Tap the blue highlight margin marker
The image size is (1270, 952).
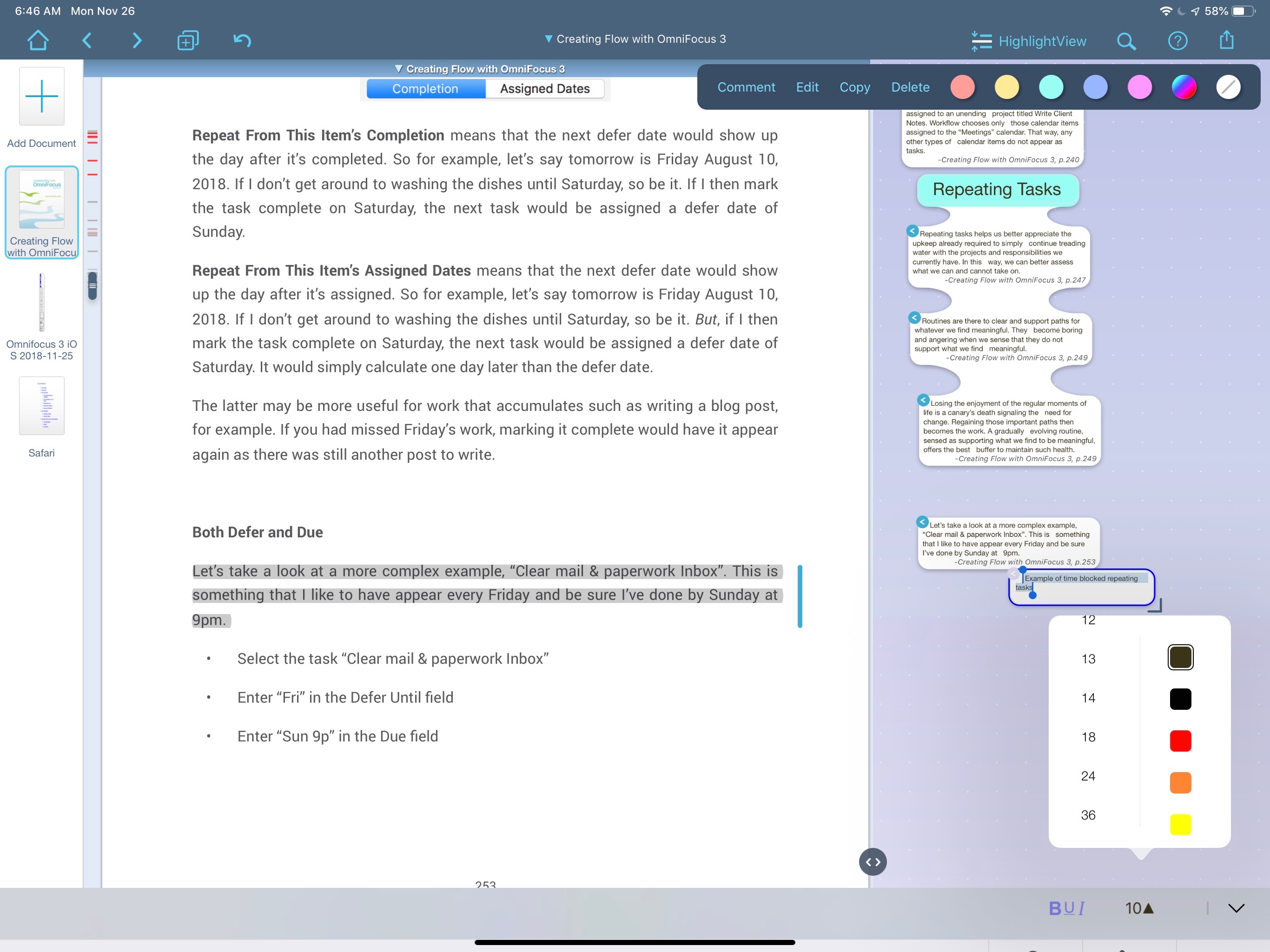tap(800, 596)
